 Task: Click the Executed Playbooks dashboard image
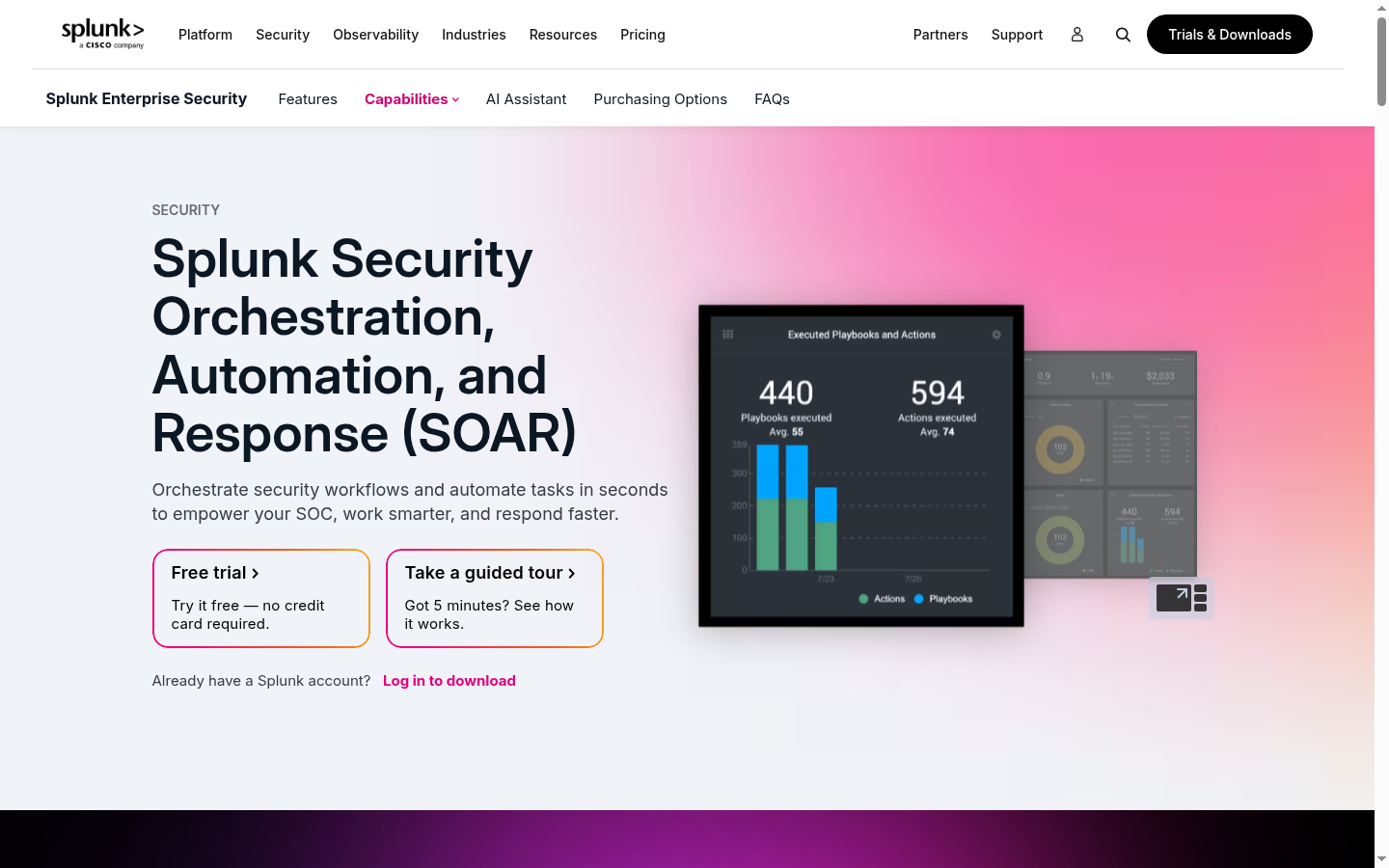point(861,466)
